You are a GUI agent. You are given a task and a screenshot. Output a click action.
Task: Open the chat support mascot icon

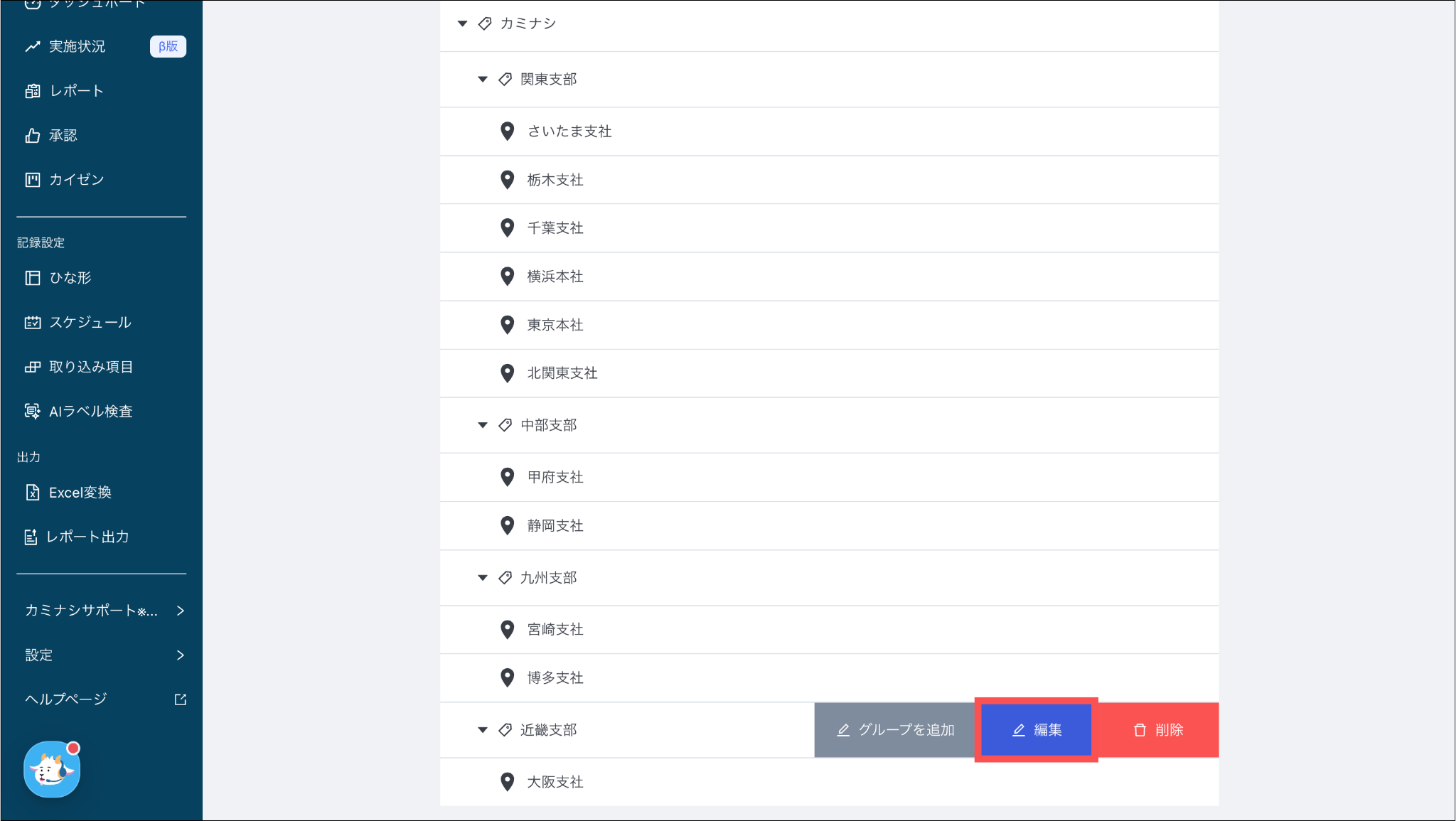pos(52,769)
